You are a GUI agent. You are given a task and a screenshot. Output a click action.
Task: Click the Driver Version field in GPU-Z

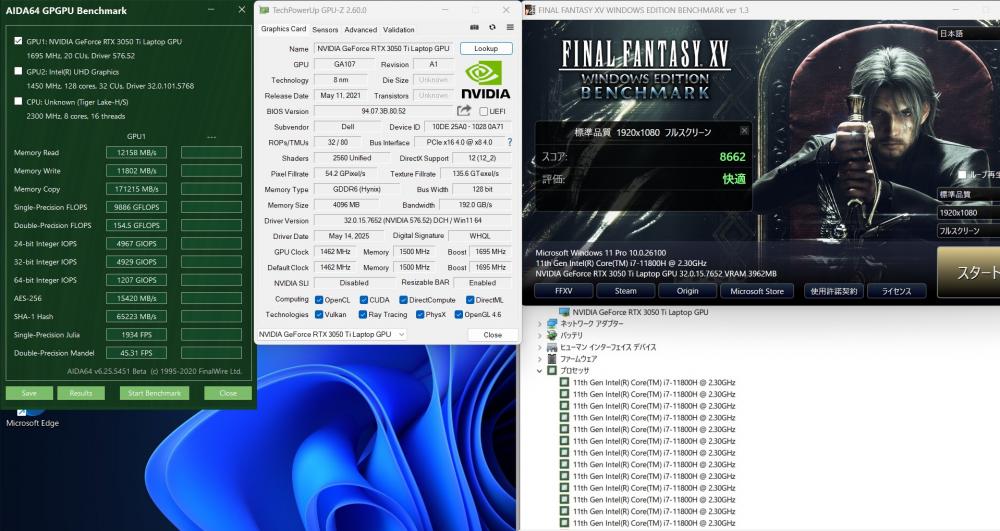[x=413, y=221]
